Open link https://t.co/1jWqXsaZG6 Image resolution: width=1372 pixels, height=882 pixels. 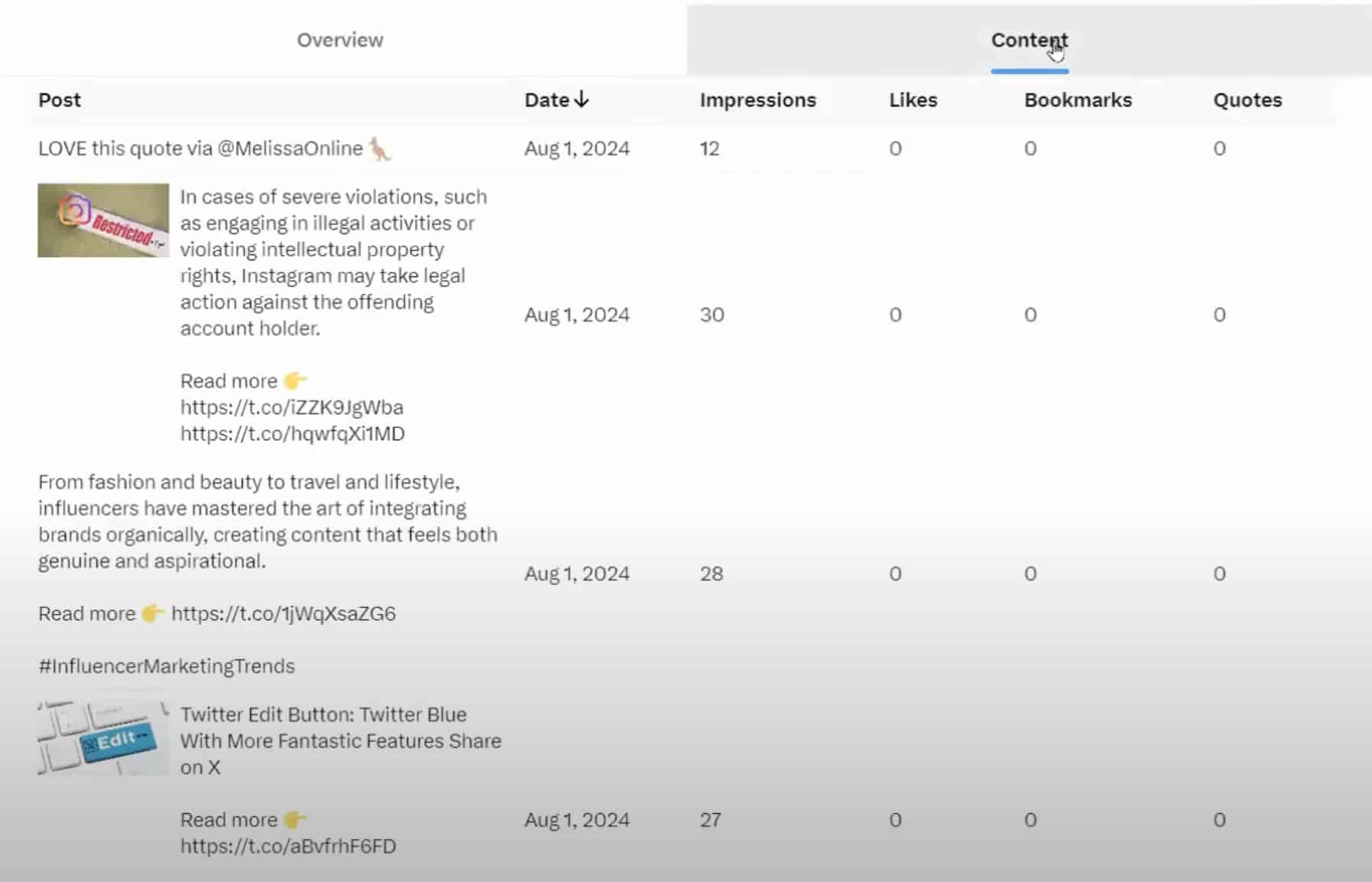pyautogui.click(x=283, y=613)
